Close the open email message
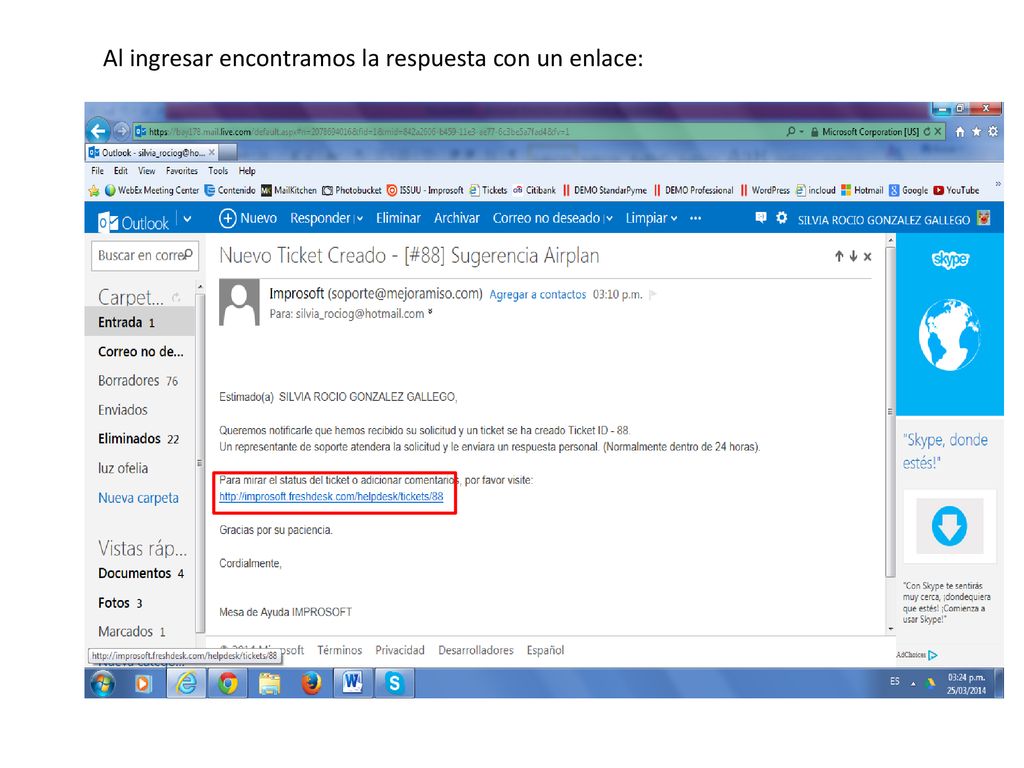The height and width of the screenshot is (768, 1024). [x=868, y=257]
